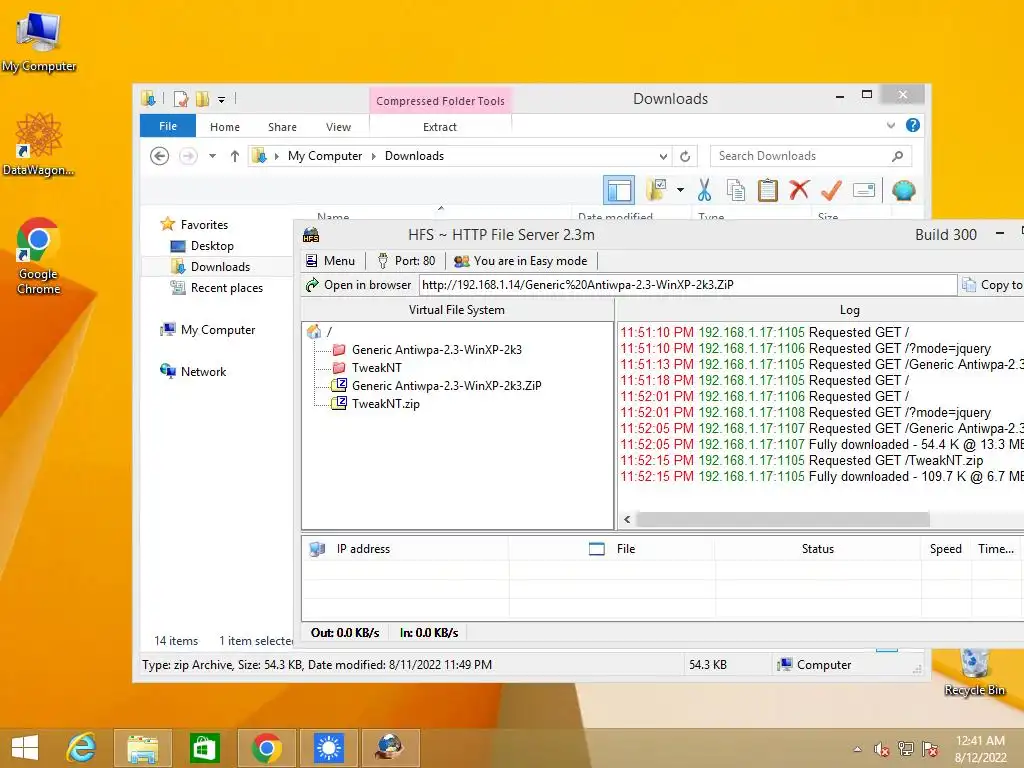Switch to HFS globe icon on taskbar
This screenshot has width=1024, height=768.
390,748
